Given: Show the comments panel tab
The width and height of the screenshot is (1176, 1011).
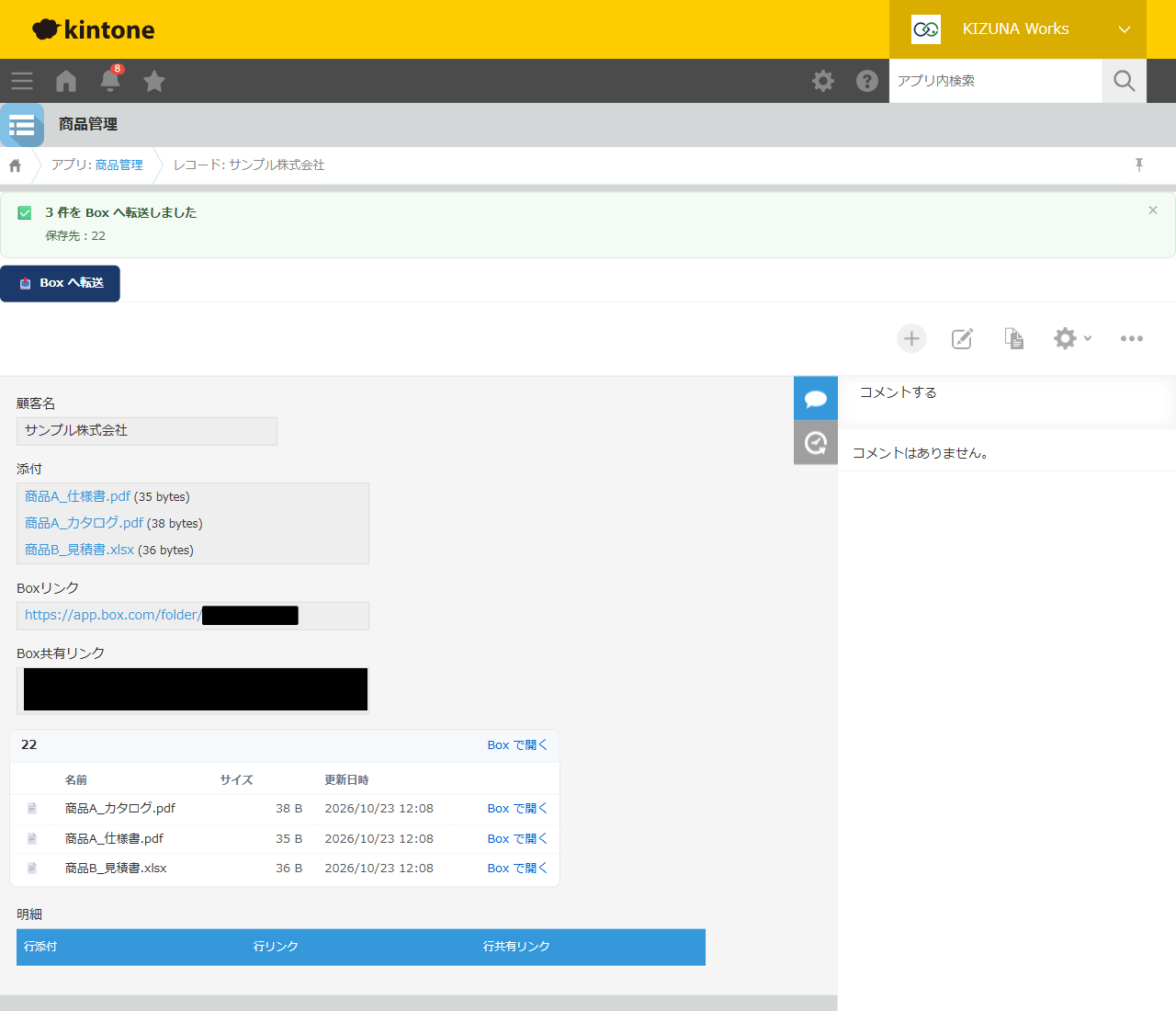Looking at the screenshot, I should [816, 399].
